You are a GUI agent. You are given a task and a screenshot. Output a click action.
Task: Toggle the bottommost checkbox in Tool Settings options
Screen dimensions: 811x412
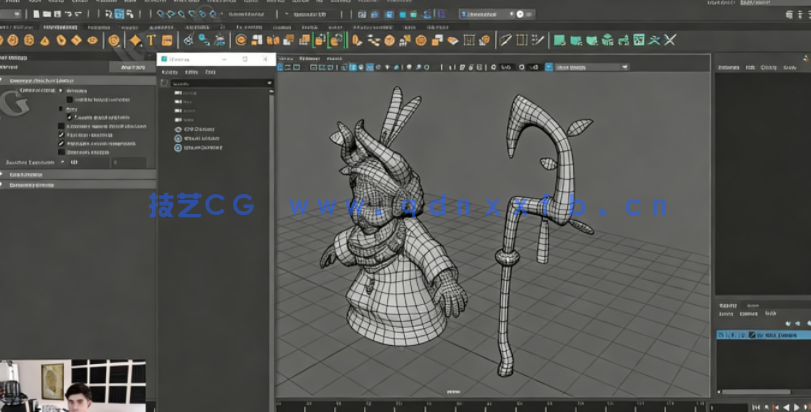click(60, 152)
